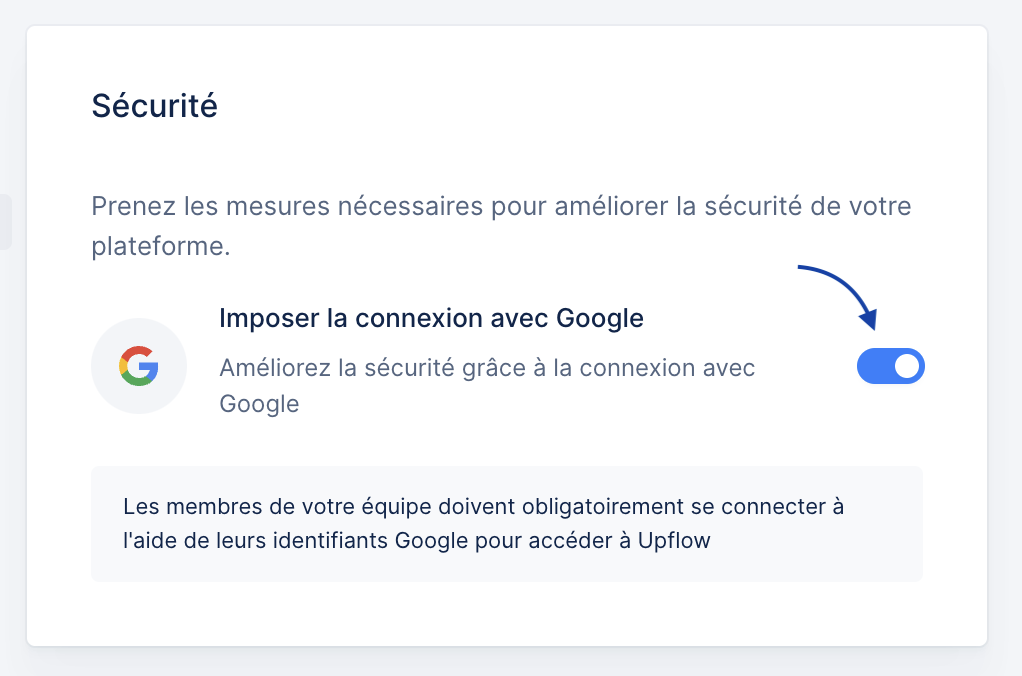
Task: Click the Imposer la connexion avec Google title
Action: [x=431, y=318]
